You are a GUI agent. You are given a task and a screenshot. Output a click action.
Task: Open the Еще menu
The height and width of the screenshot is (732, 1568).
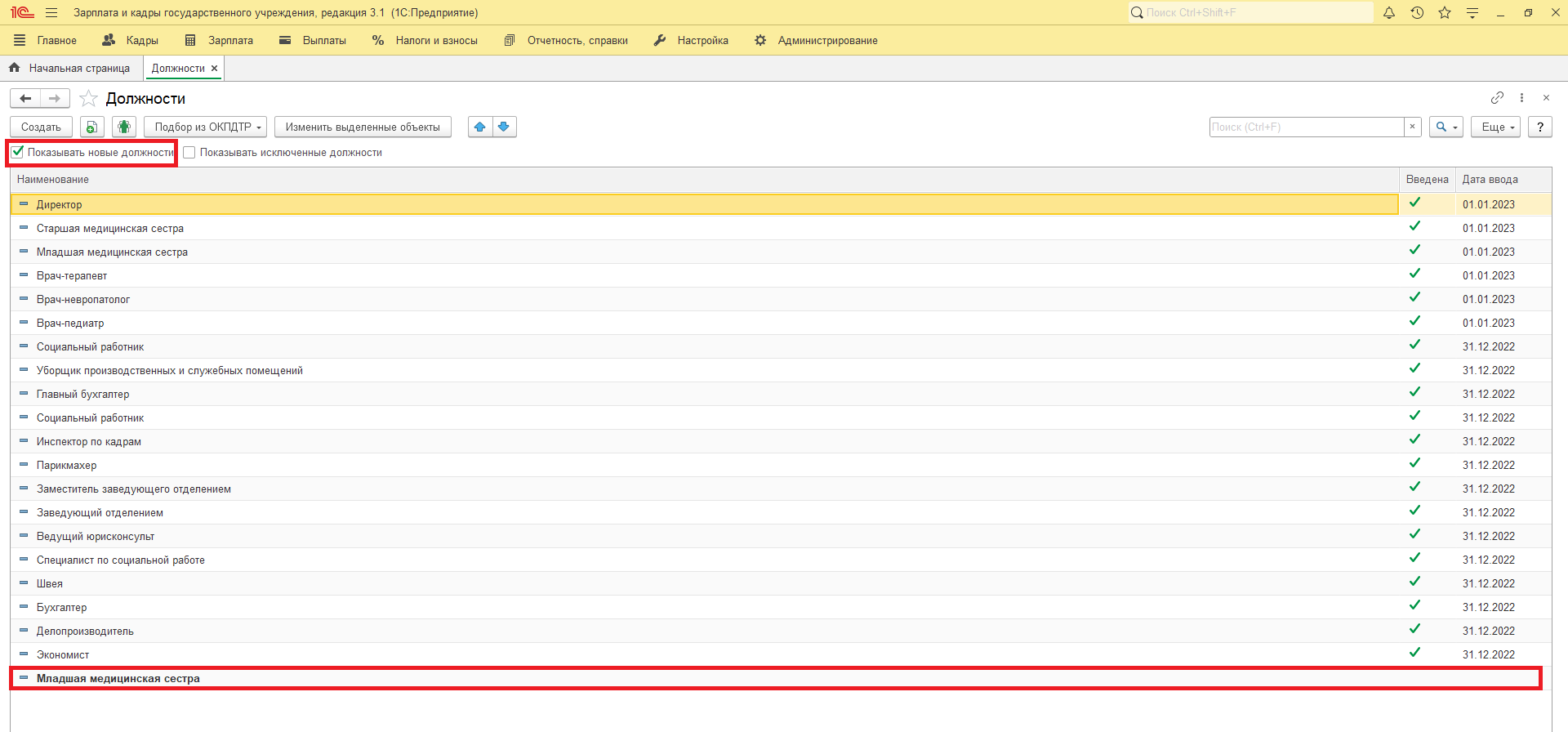(1495, 127)
